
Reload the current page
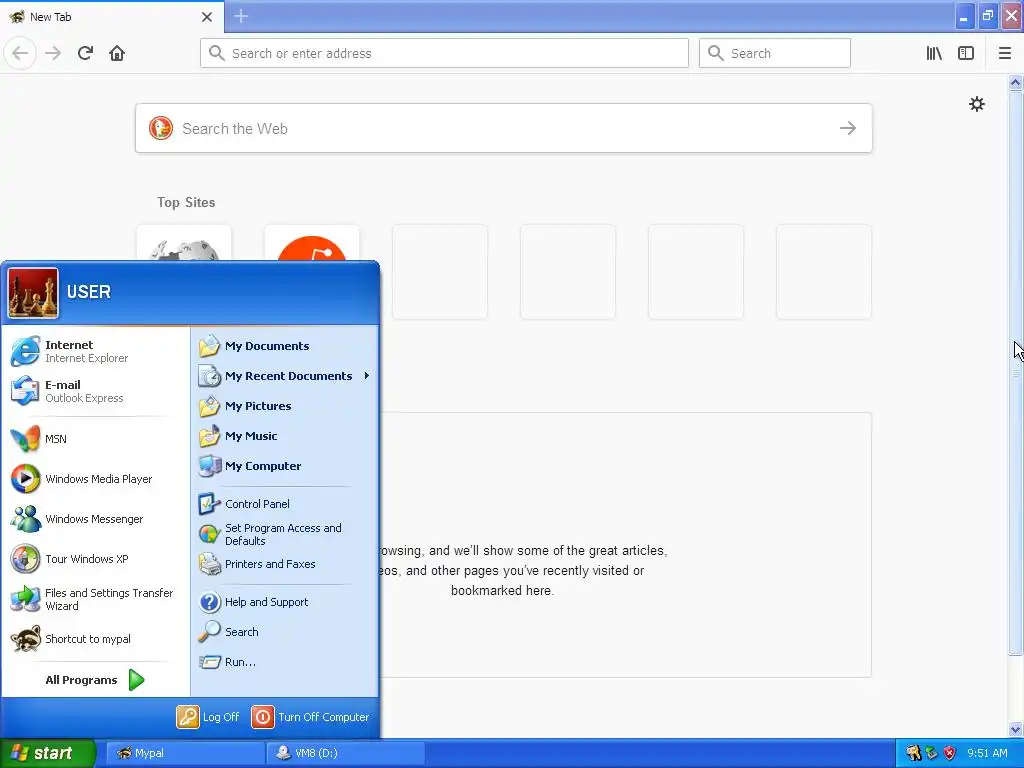[85, 53]
